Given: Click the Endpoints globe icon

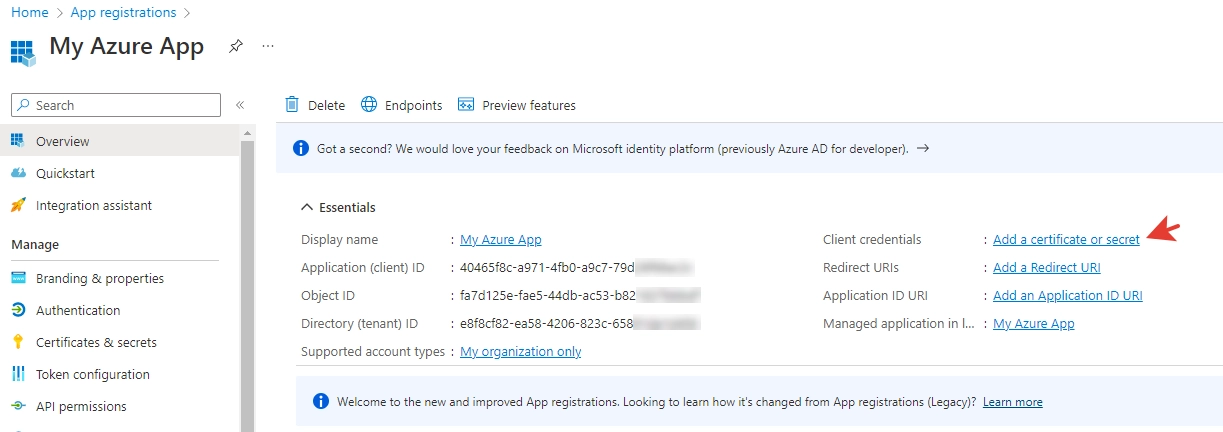Looking at the screenshot, I should coord(369,104).
